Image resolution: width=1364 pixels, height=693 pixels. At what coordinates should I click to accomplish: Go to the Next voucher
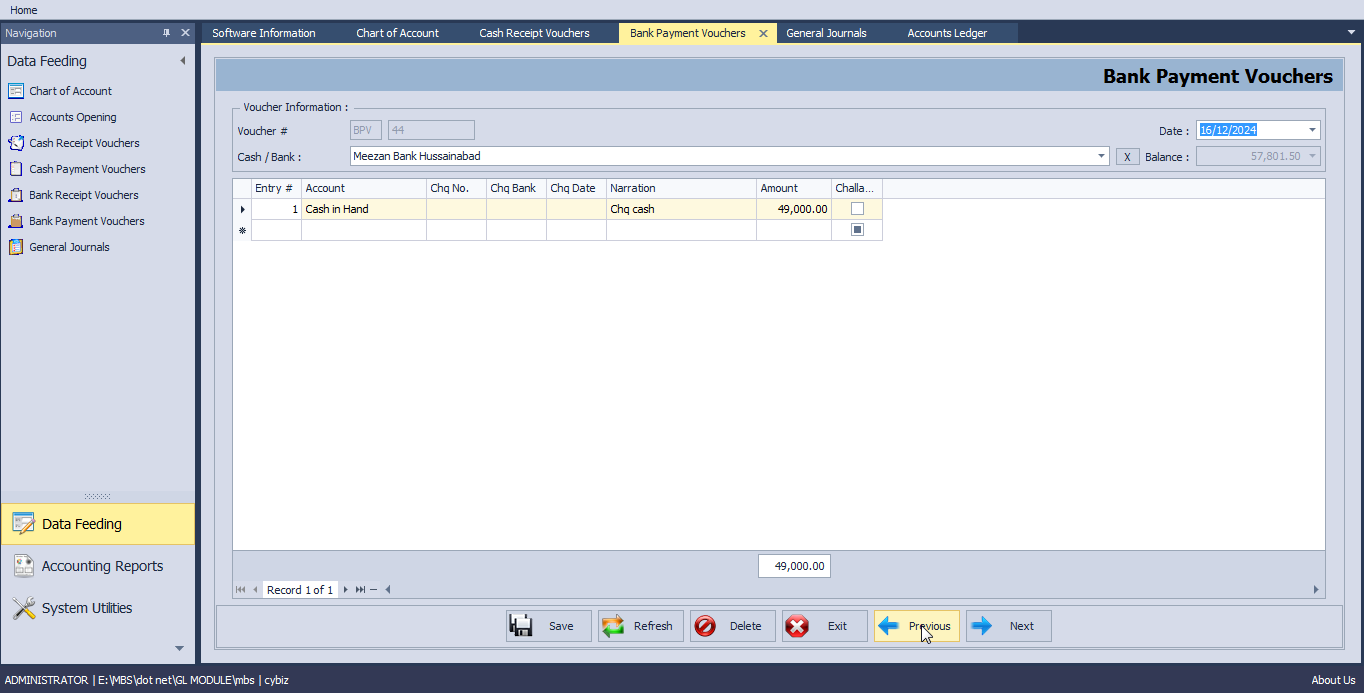(x=1009, y=626)
